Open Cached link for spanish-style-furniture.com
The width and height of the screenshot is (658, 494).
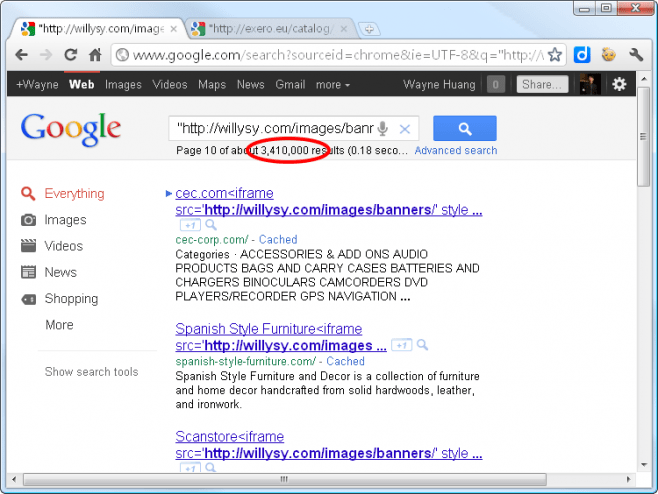pos(345,361)
